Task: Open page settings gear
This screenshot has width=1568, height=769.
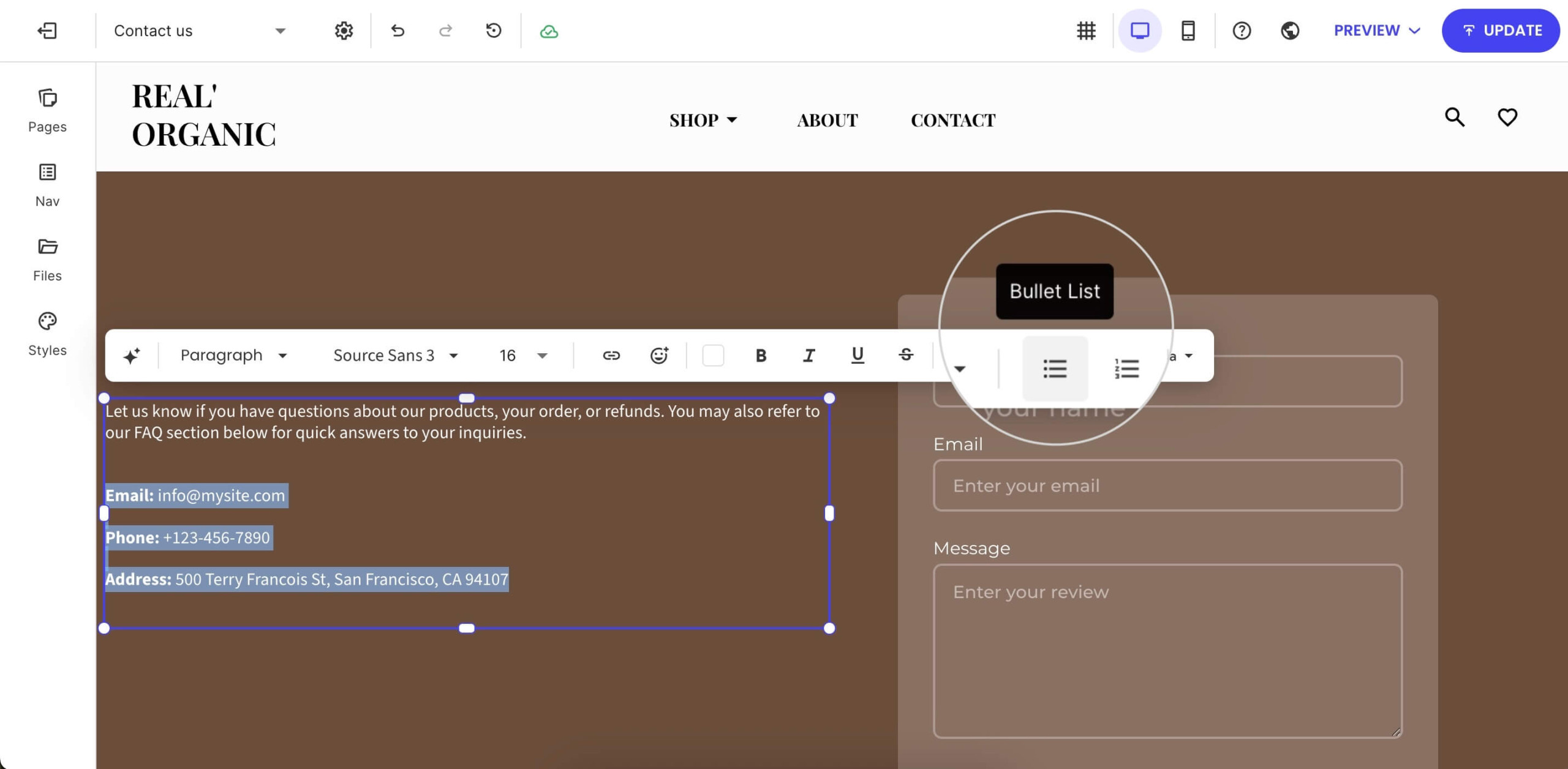Action: [344, 31]
